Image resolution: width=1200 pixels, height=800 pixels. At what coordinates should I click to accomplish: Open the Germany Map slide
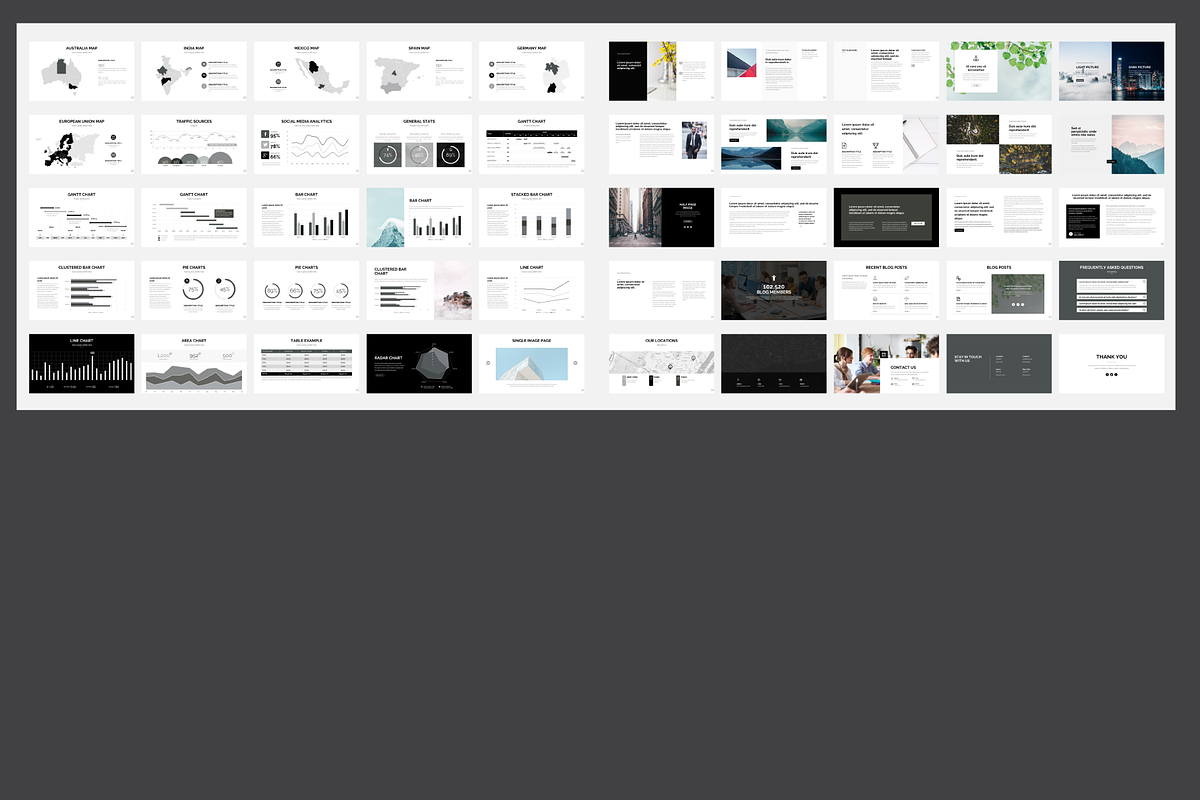[x=532, y=71]
